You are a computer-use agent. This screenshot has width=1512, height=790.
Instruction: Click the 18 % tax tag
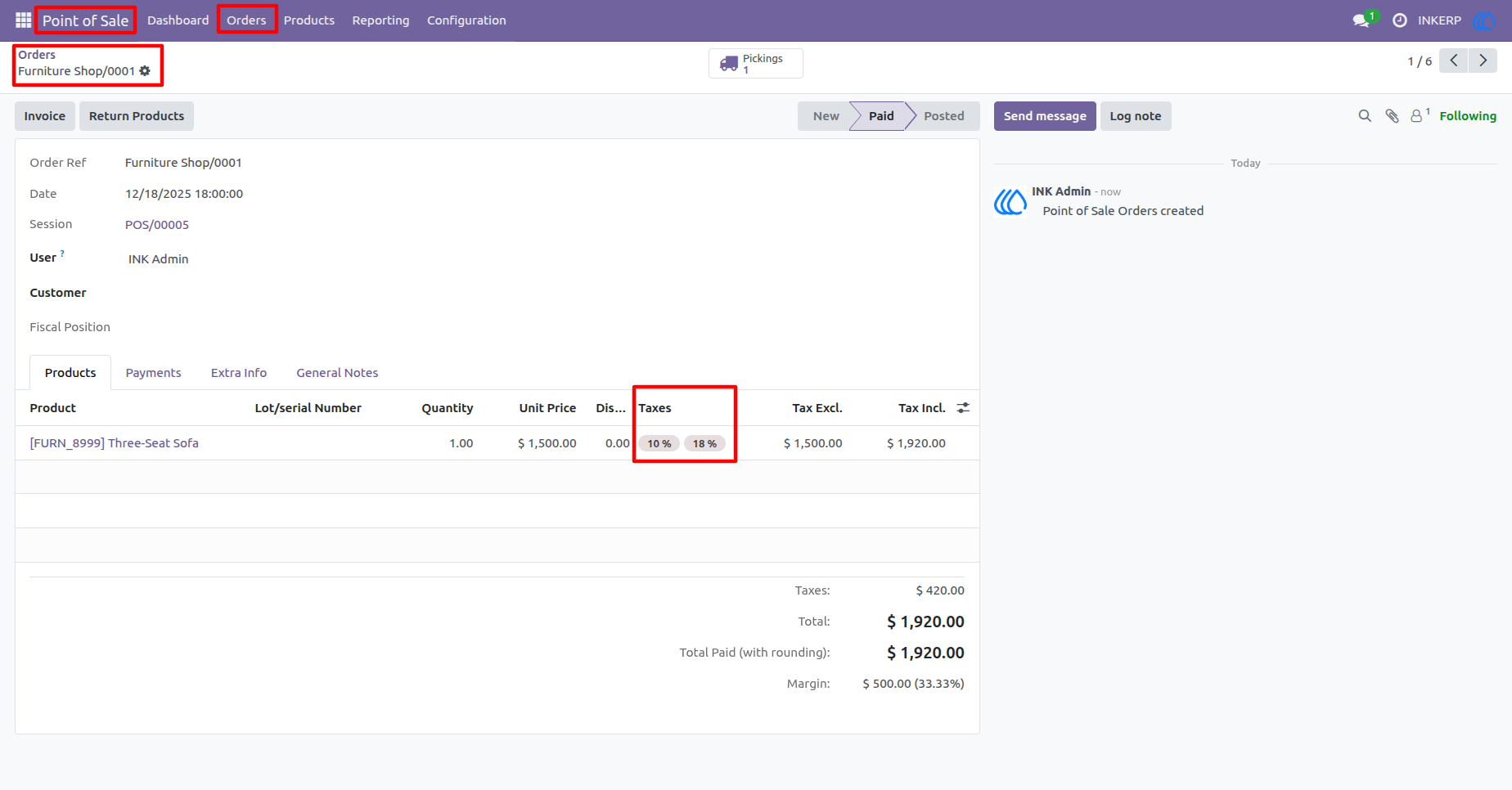click(704, 443)
